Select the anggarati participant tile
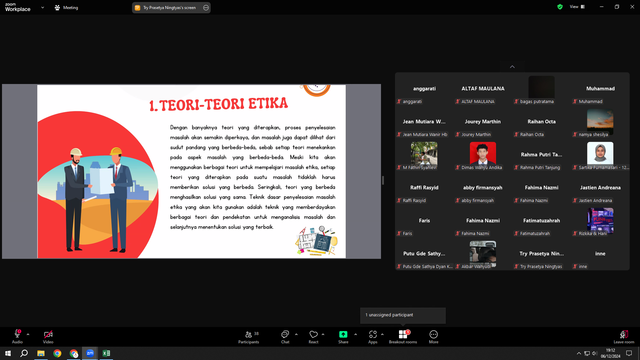 tap(424, 89)
